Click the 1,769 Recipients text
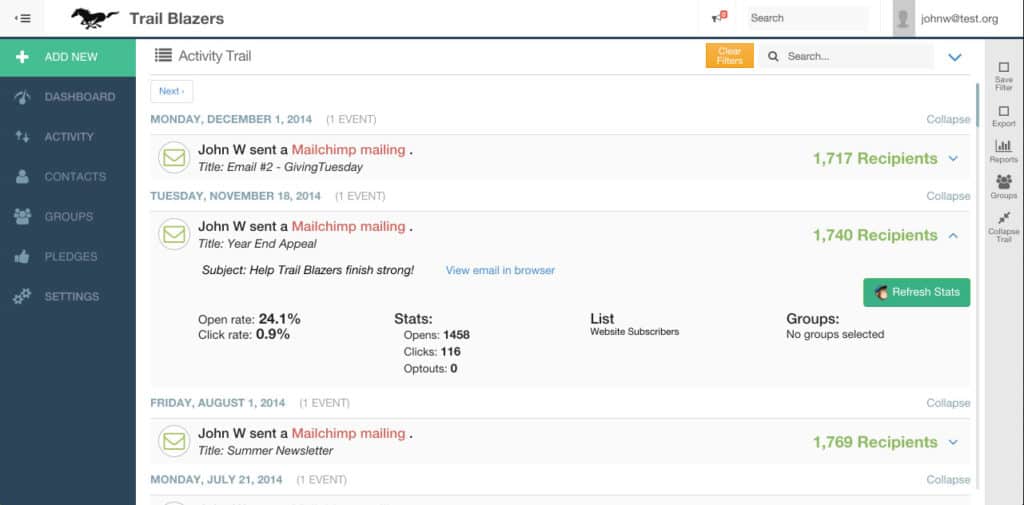The width and height of the screenshot is (1024, 505). (875, 442)
